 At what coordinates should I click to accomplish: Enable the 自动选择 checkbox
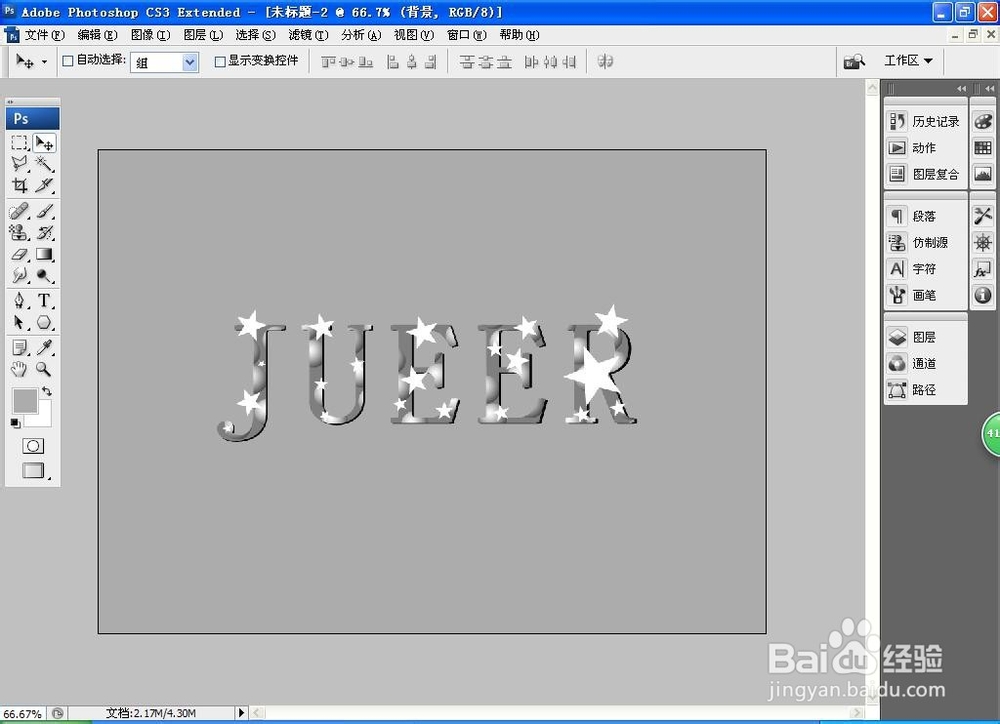click(68, 61)
